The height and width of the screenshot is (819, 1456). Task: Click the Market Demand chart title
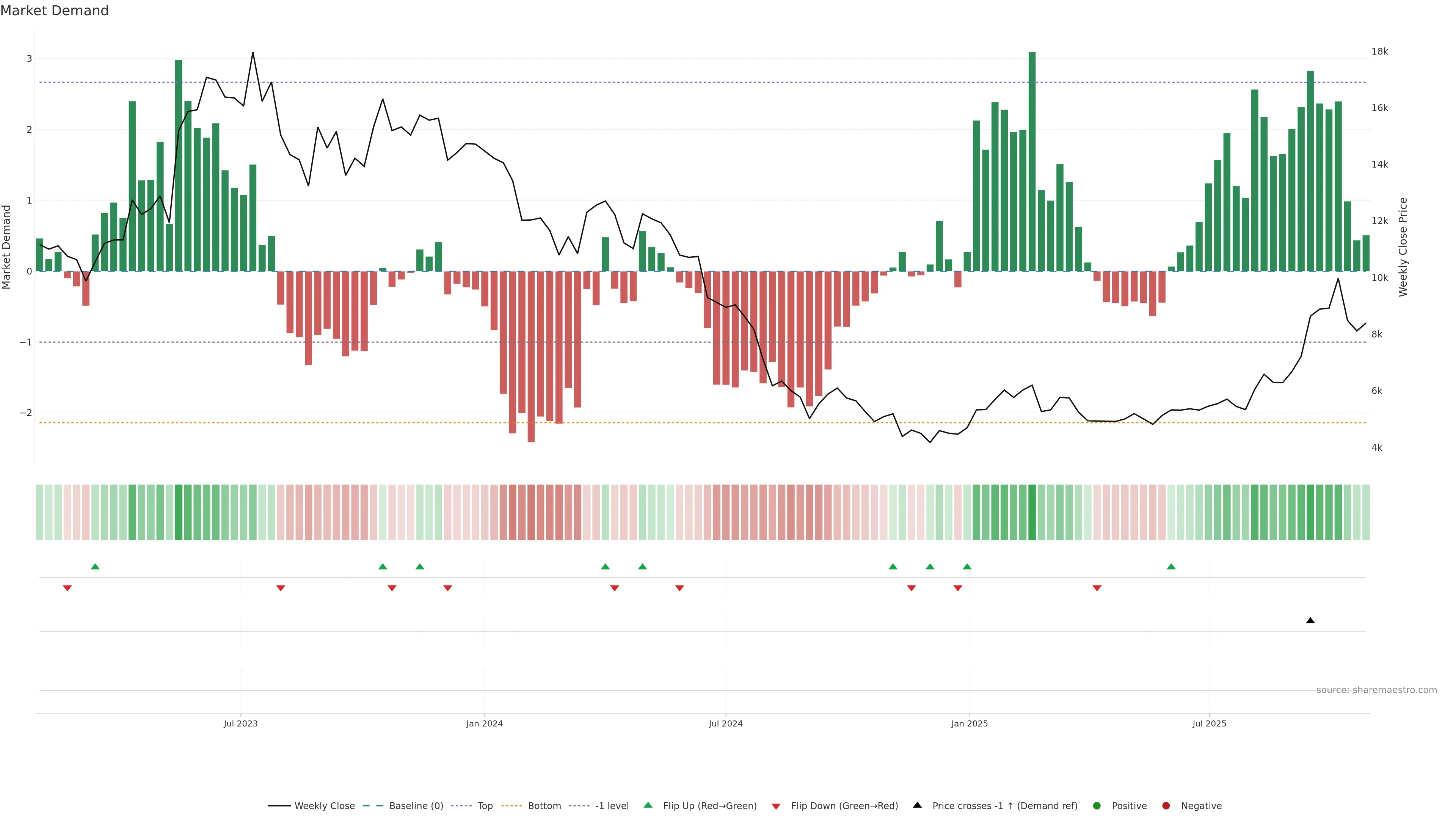[54, 11]
